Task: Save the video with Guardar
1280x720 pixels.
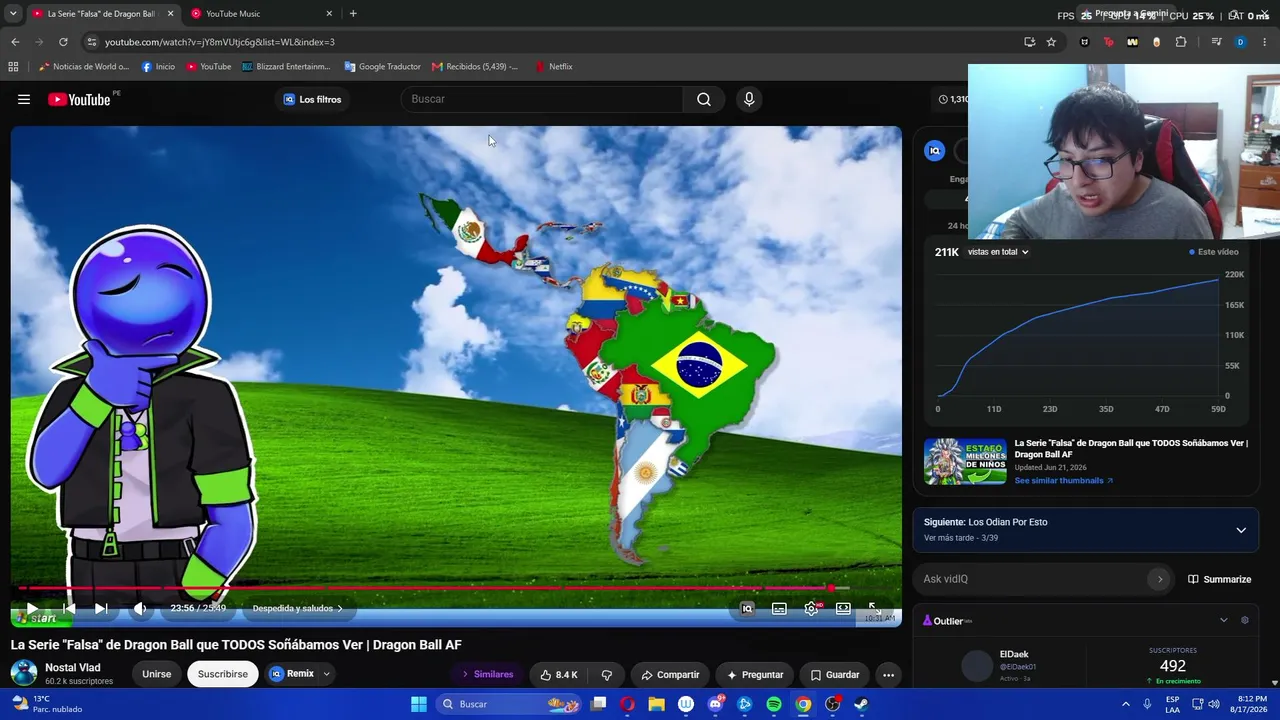Action: coord(834,674)
